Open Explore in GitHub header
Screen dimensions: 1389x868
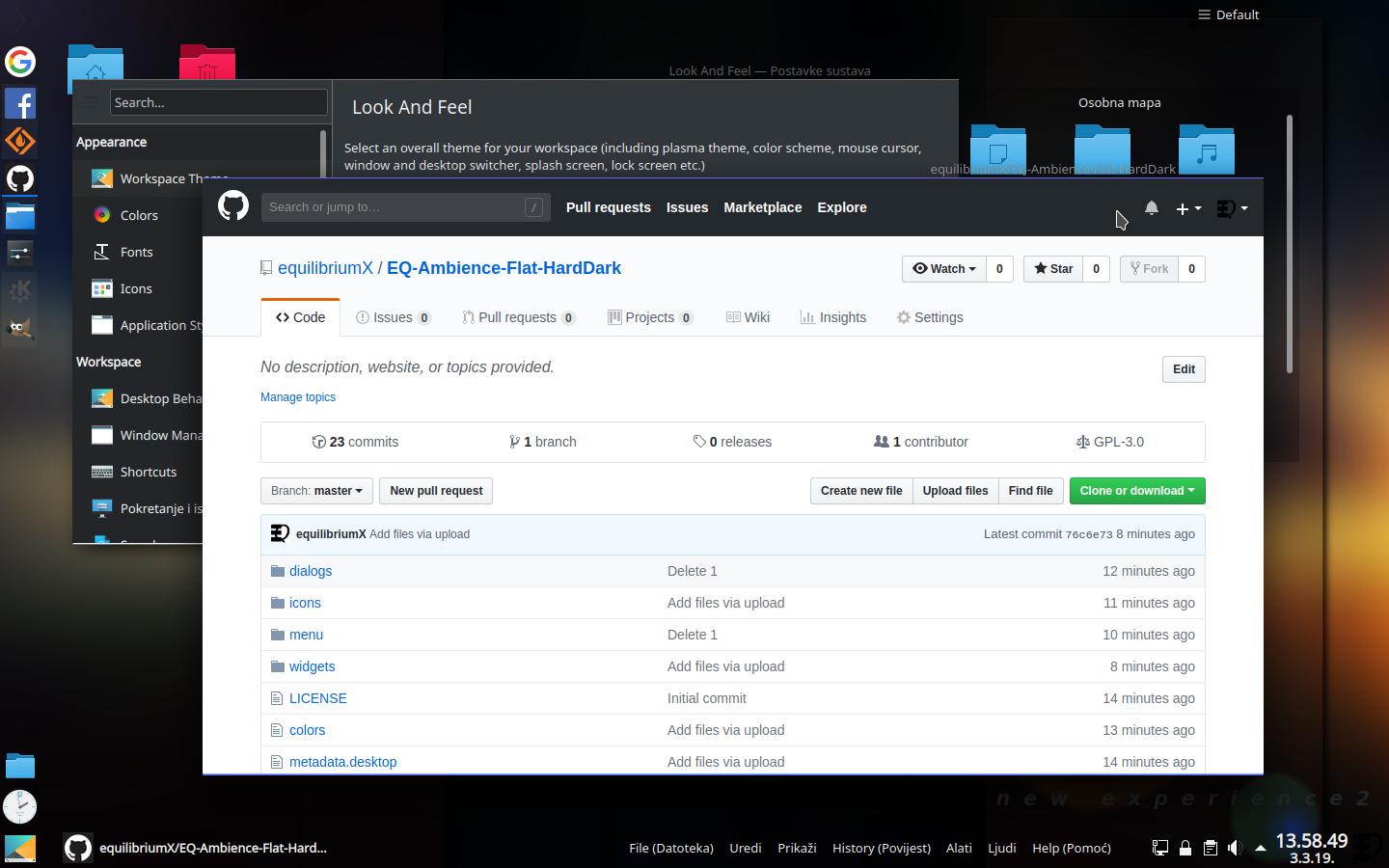(842, 207)
